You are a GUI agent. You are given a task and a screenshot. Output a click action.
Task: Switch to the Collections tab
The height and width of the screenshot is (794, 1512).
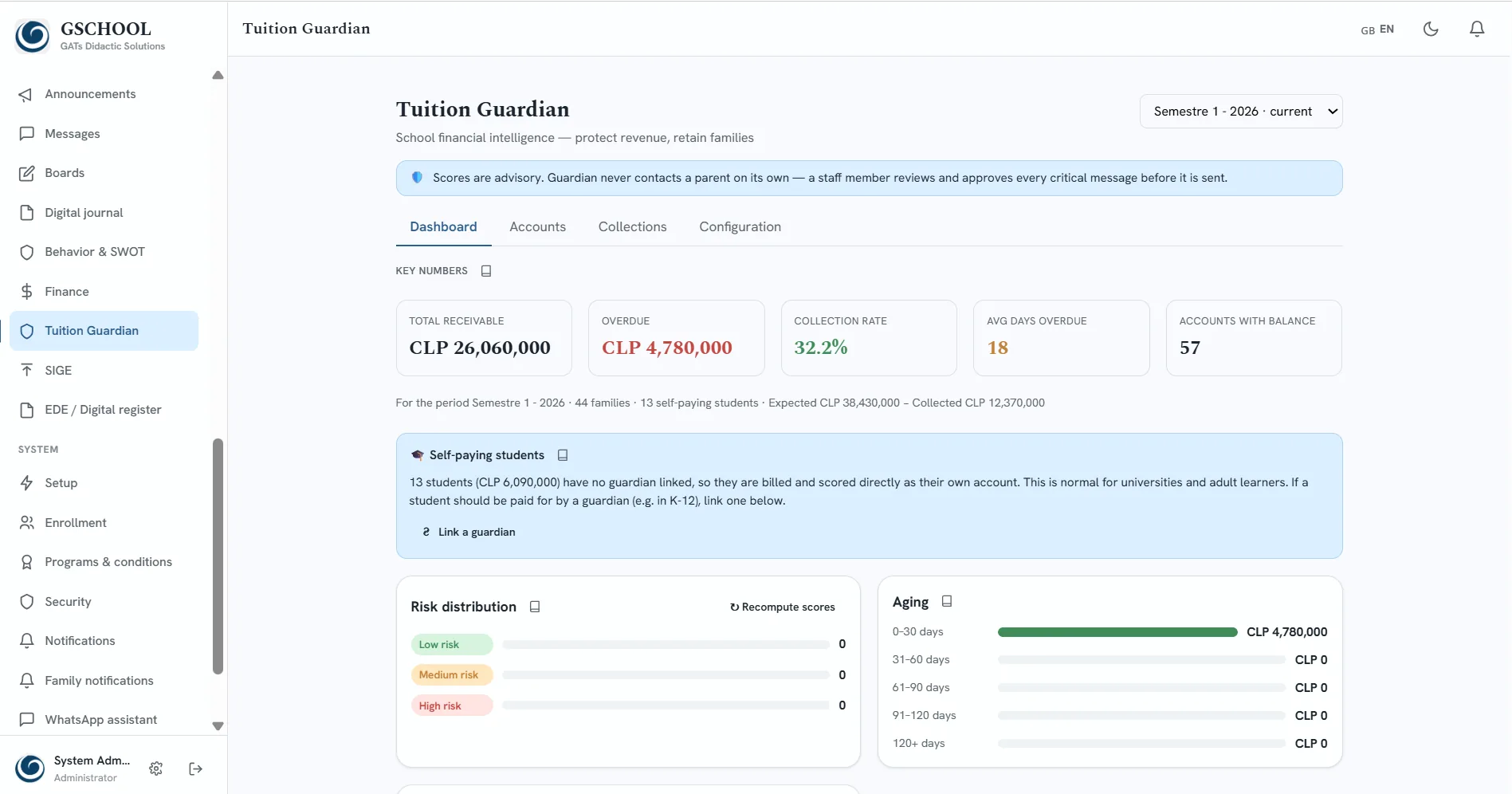tap(632, 227)
